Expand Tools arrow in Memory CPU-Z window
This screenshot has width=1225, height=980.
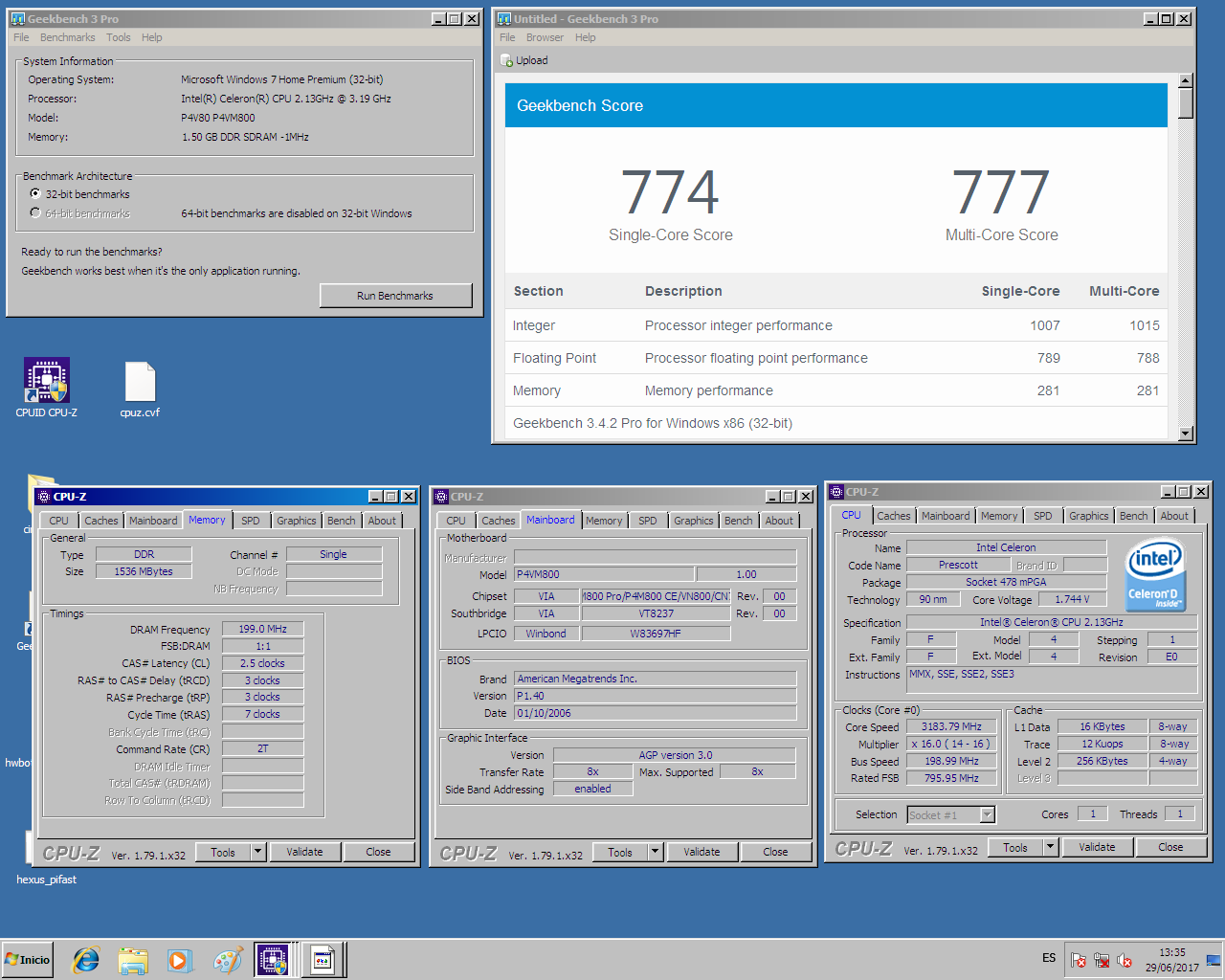tap(257, 852)
